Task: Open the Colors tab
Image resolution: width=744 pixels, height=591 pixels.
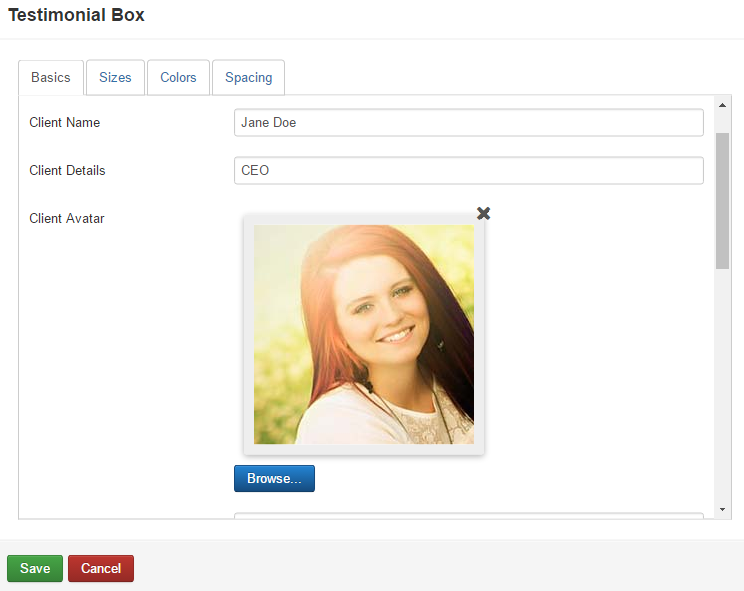Action: click(178, 77)
